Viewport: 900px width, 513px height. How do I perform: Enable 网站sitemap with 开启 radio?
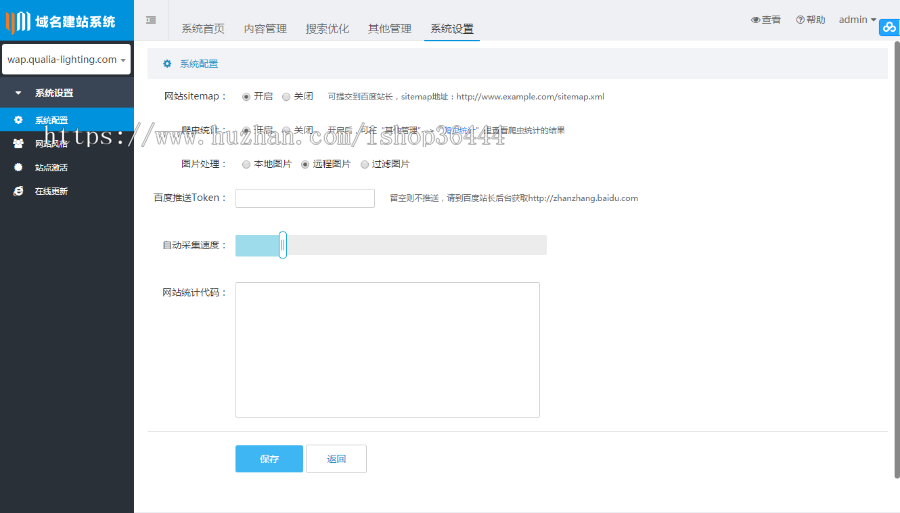pos(246,97)
